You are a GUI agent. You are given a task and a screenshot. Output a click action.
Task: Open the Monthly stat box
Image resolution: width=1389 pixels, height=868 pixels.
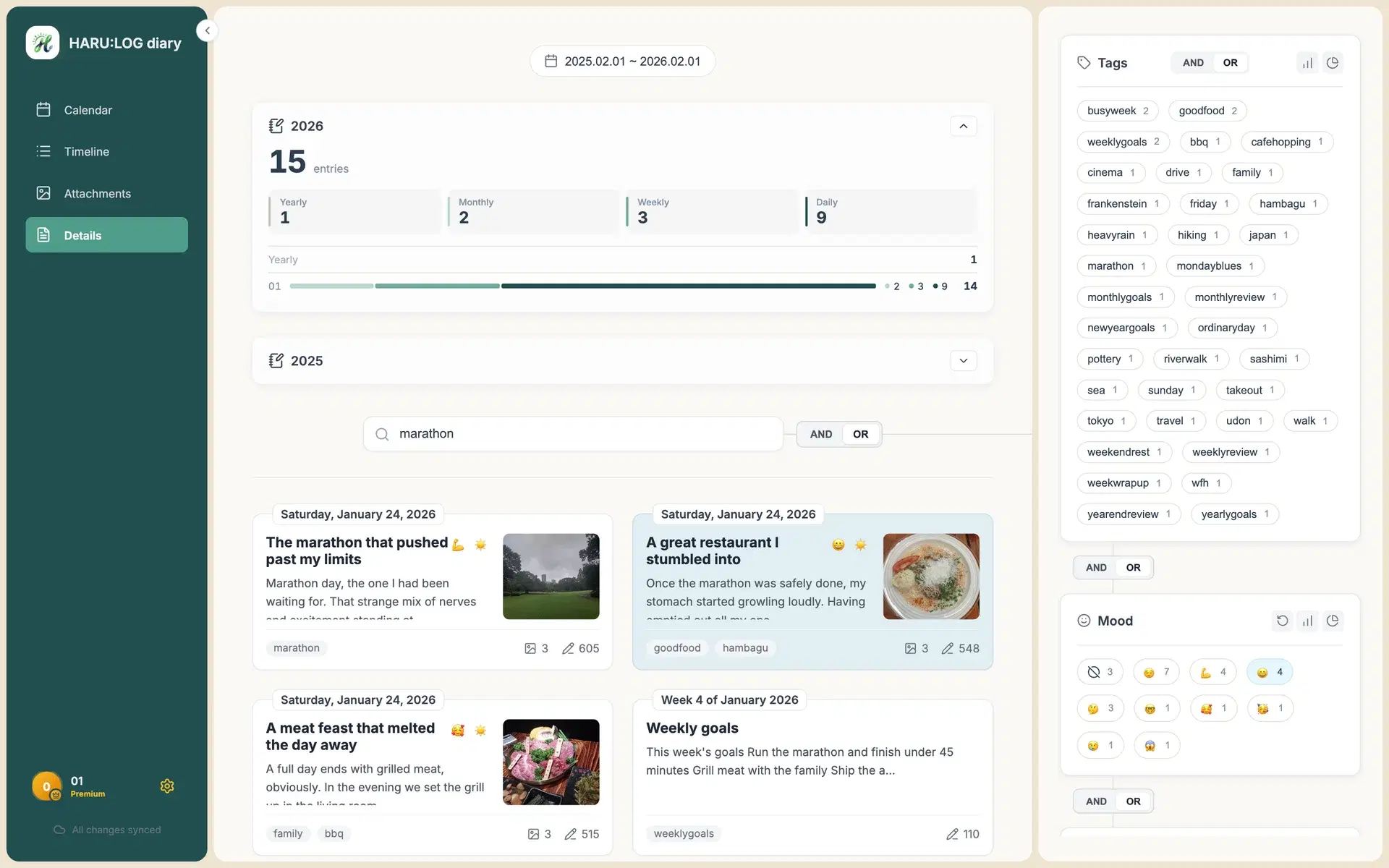pyautogui.click(x=533, y=212)
